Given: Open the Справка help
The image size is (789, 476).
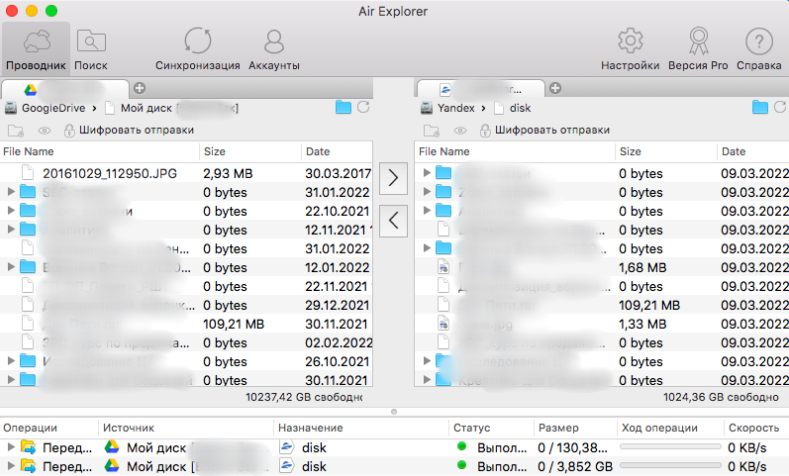Looking at the screenshot, I should (759, 49).
